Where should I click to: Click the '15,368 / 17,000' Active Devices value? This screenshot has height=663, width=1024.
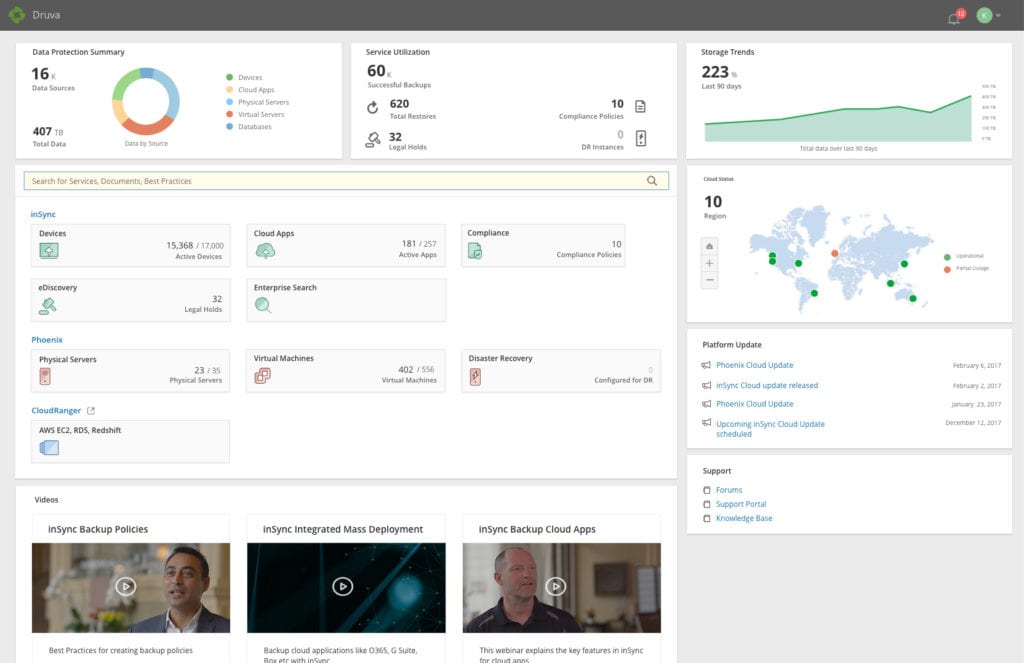(x=195, y=246)
